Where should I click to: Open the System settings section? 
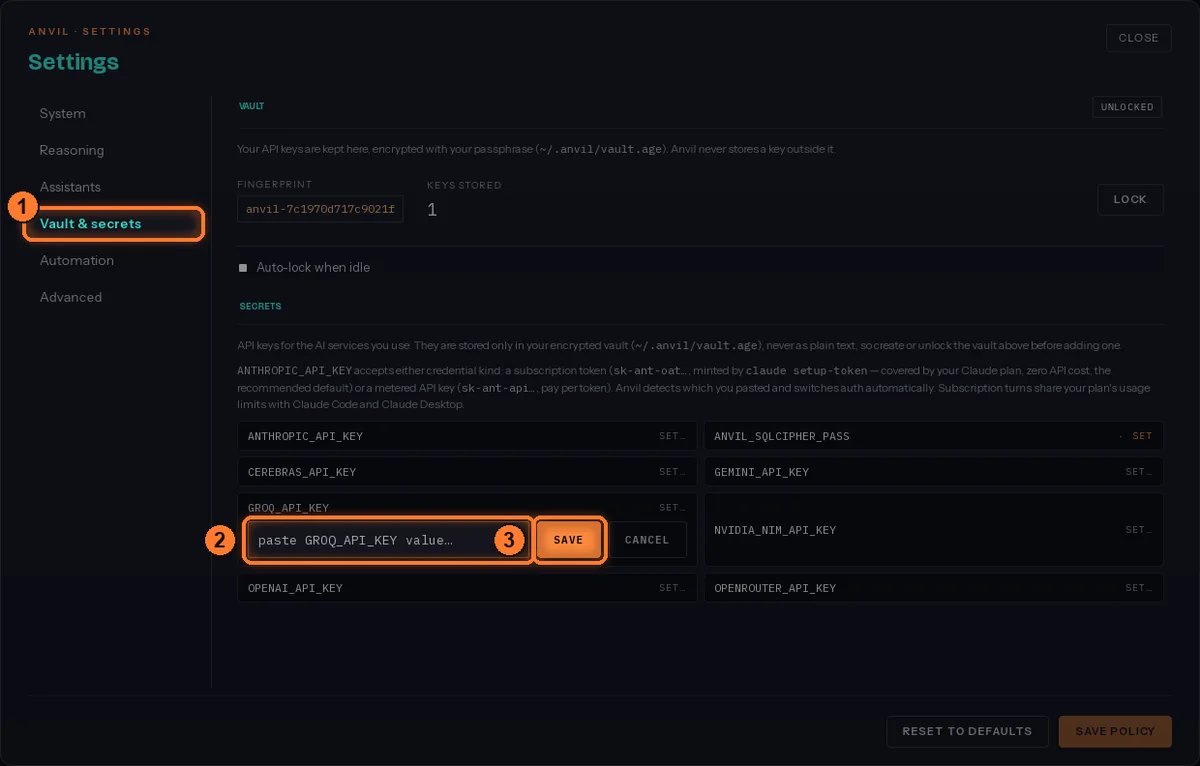tap(63, 114)
